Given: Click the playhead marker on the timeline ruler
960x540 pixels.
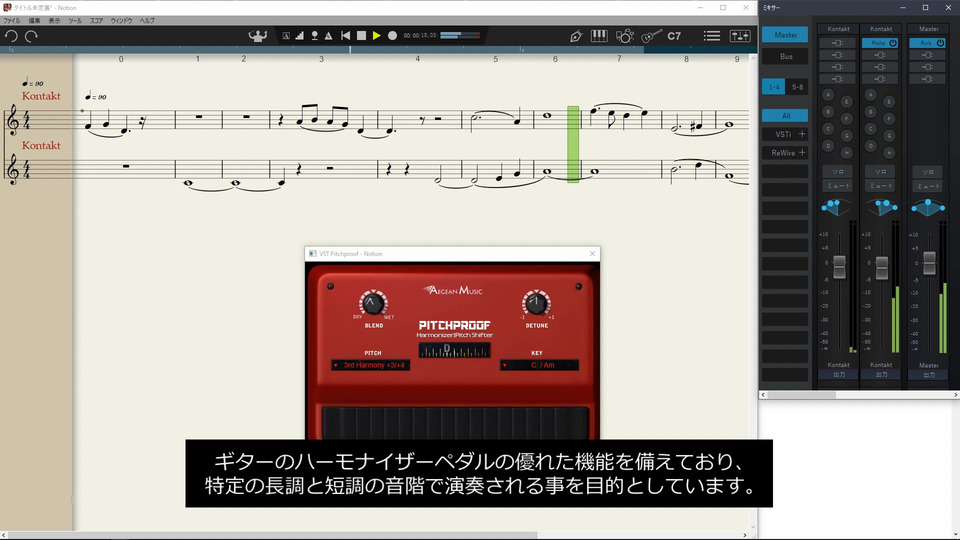Looking at the screenshot, I should 350,50.
